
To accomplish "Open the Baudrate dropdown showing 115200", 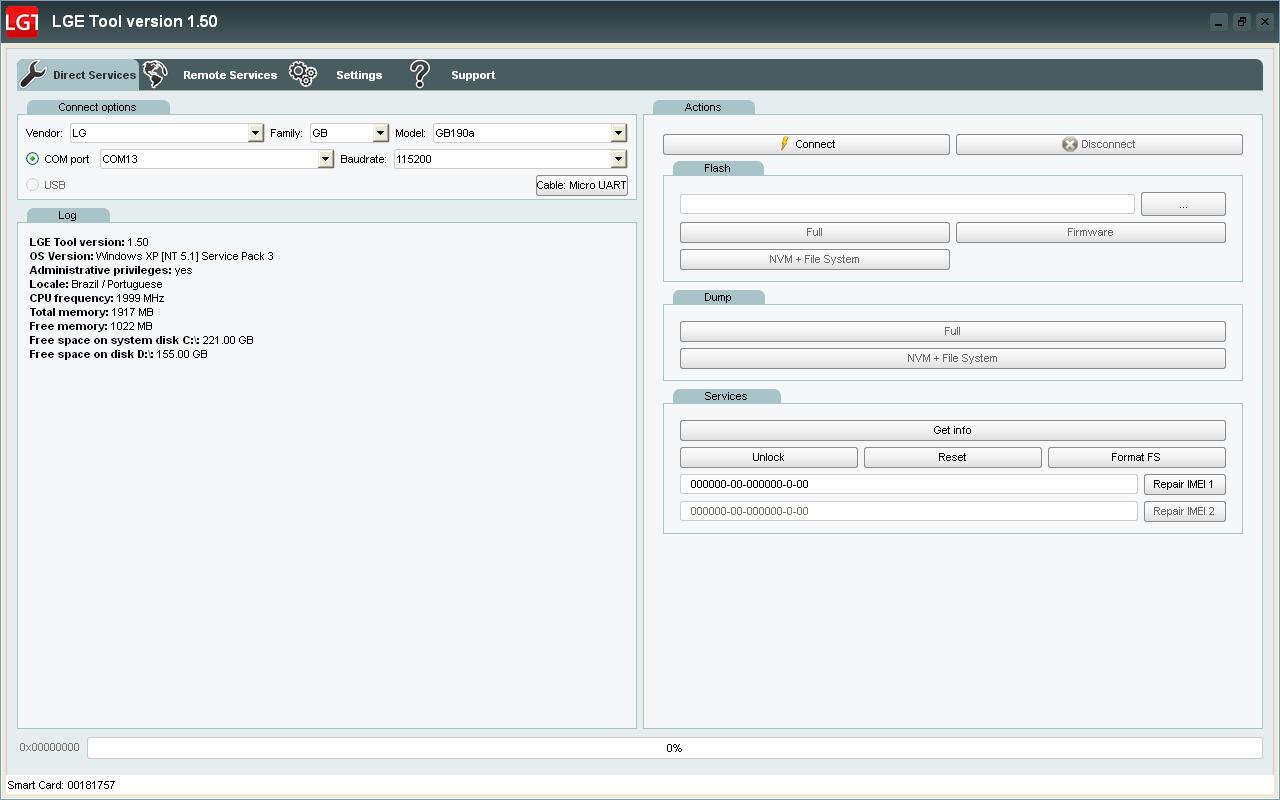I will 618,159.
